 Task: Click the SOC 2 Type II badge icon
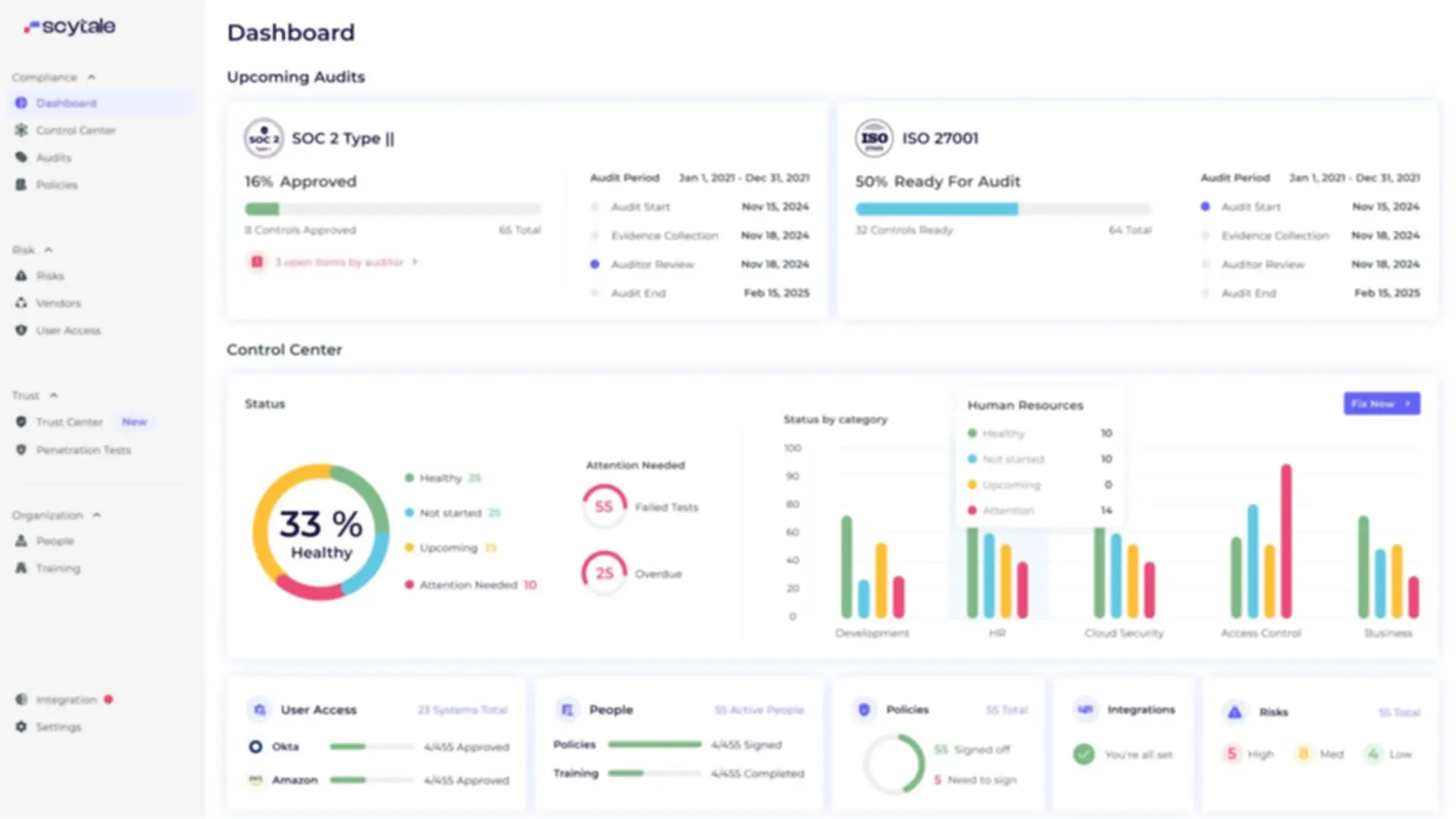[264, 139]
